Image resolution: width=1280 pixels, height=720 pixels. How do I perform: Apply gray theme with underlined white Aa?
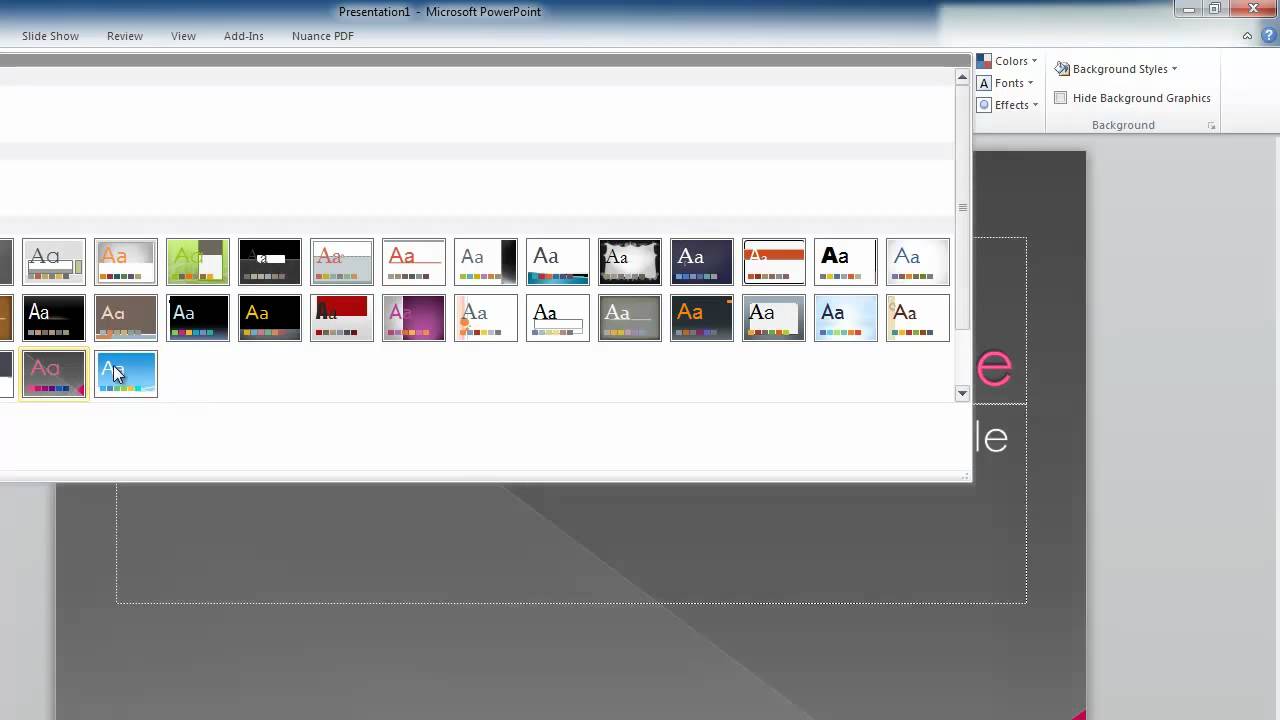pyautogui.click(x=630, y=318)
